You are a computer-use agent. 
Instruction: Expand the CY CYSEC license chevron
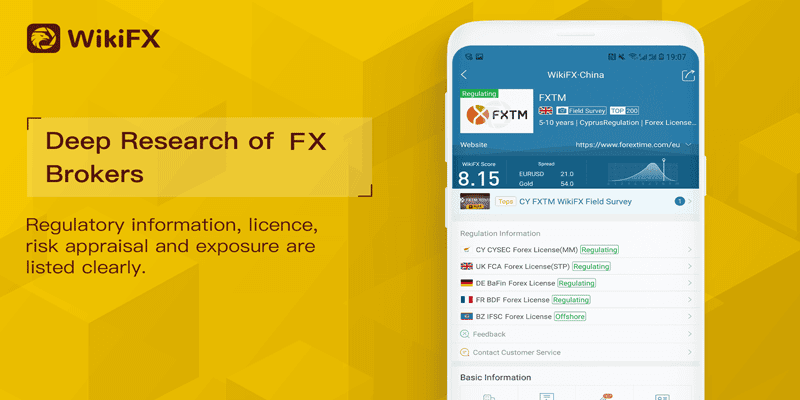coord(689,250)
